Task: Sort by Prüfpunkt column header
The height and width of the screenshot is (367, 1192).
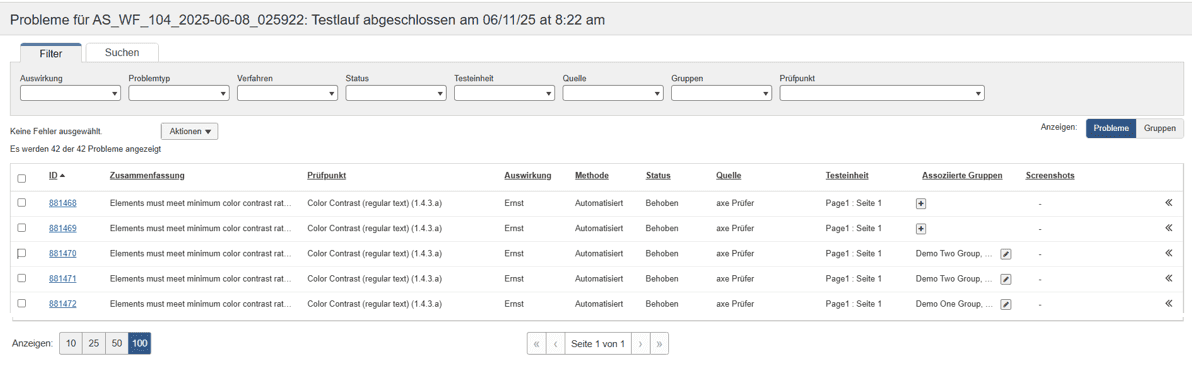Action: tap(326, 176)
